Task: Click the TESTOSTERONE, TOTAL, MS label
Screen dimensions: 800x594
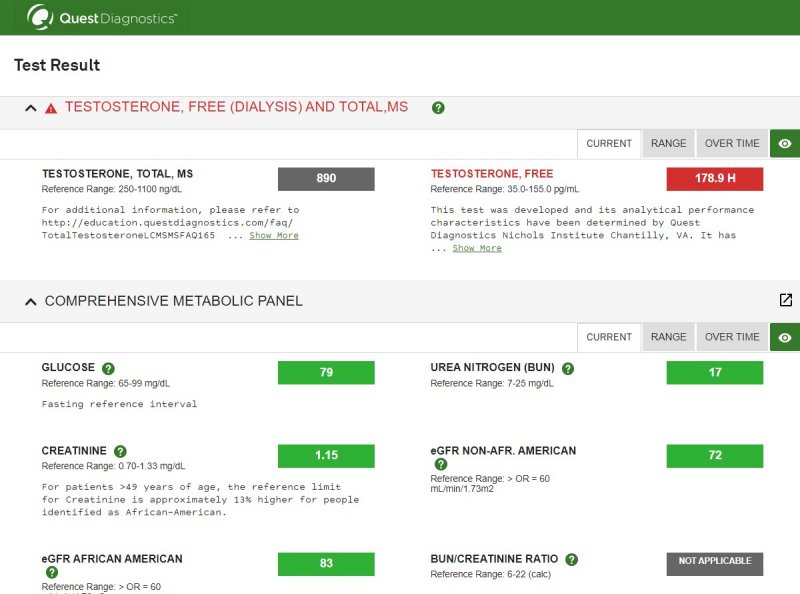Action: pyautogui.click(x=117, y=174)
